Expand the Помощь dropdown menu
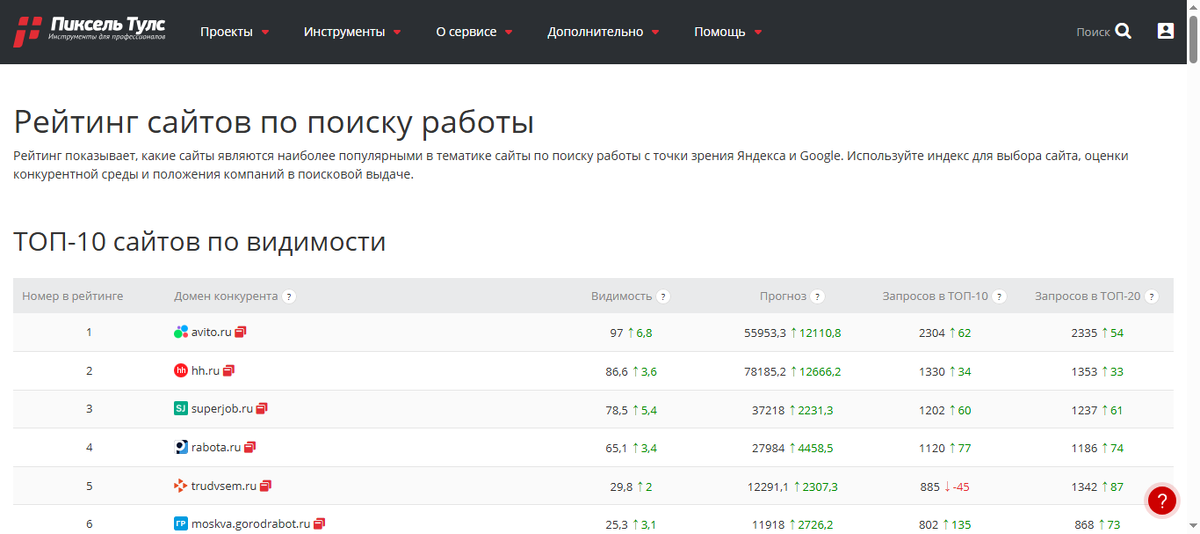The image size is (1200, 534). coord(729,32)
